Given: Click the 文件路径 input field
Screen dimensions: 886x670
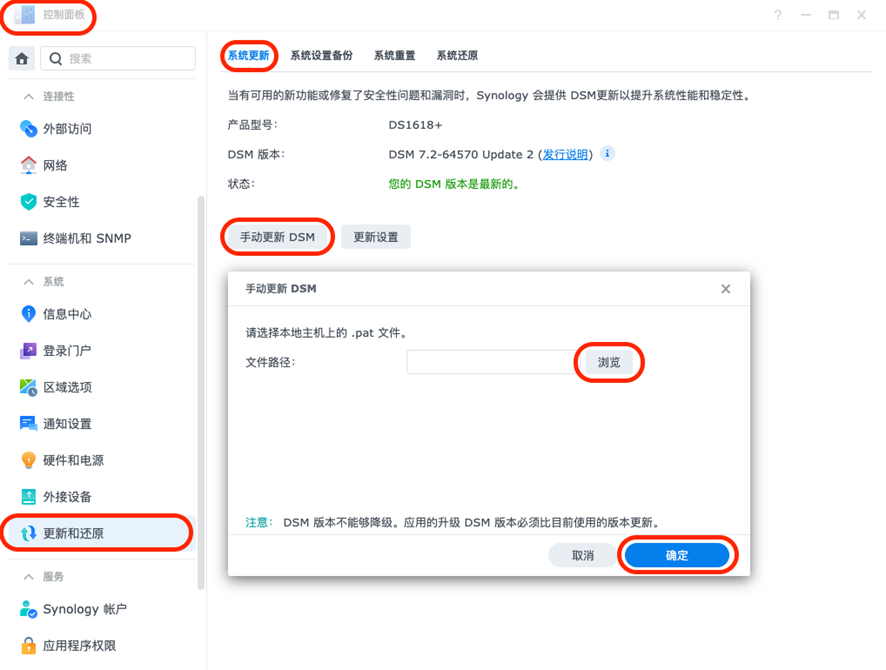Looking at the screenshot, I should point(490,362).
